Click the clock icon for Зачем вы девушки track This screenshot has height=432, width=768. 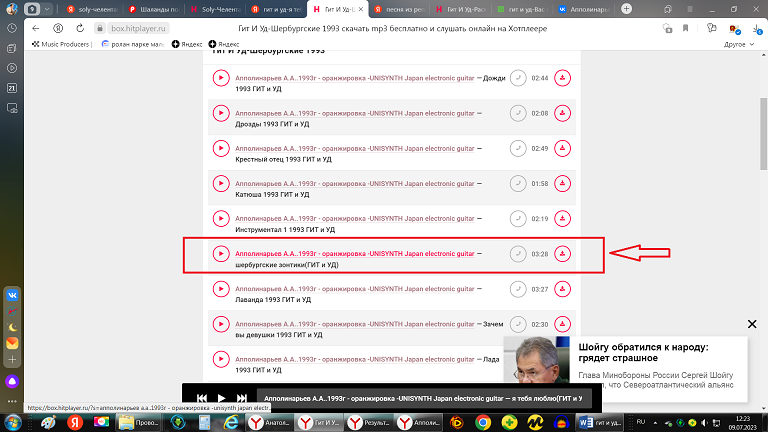(518, 324)
